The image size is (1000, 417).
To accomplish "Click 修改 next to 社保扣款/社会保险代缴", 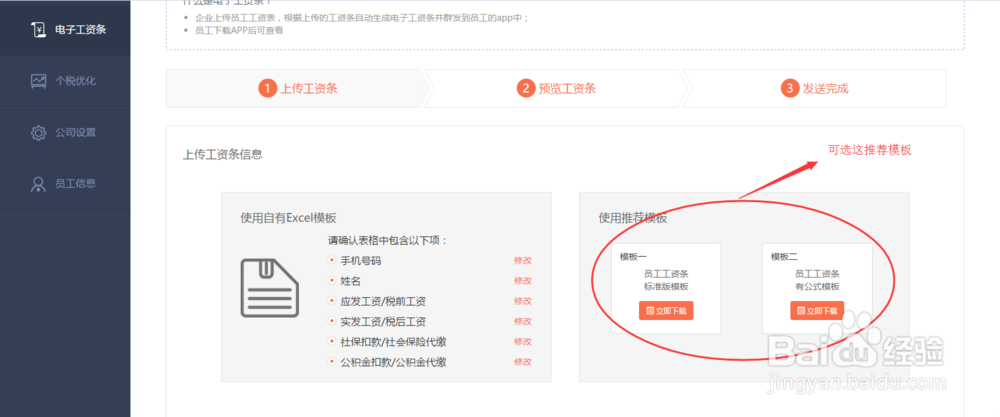I will 523,342.
